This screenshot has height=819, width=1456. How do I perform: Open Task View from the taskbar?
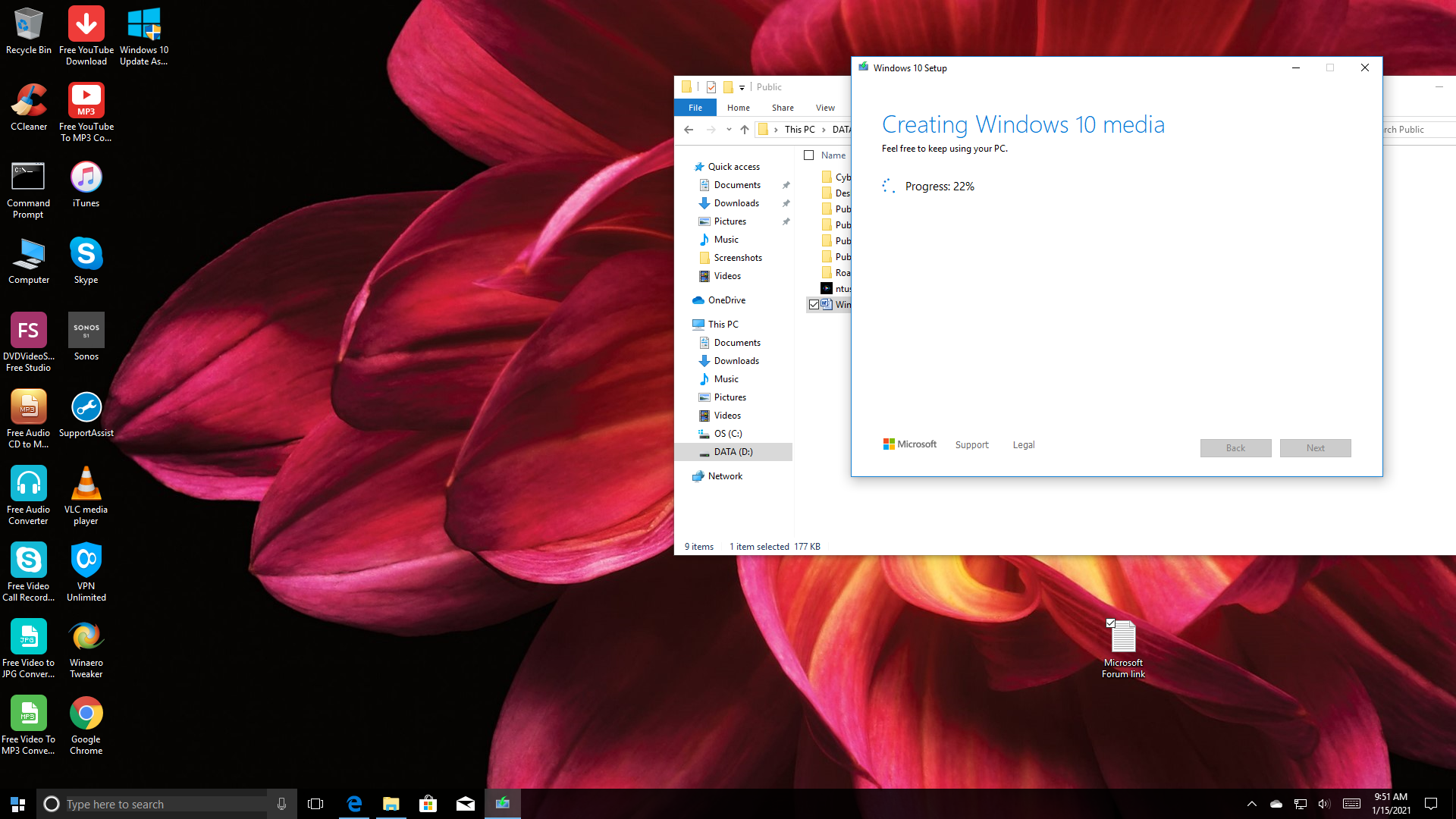point(315,804)
